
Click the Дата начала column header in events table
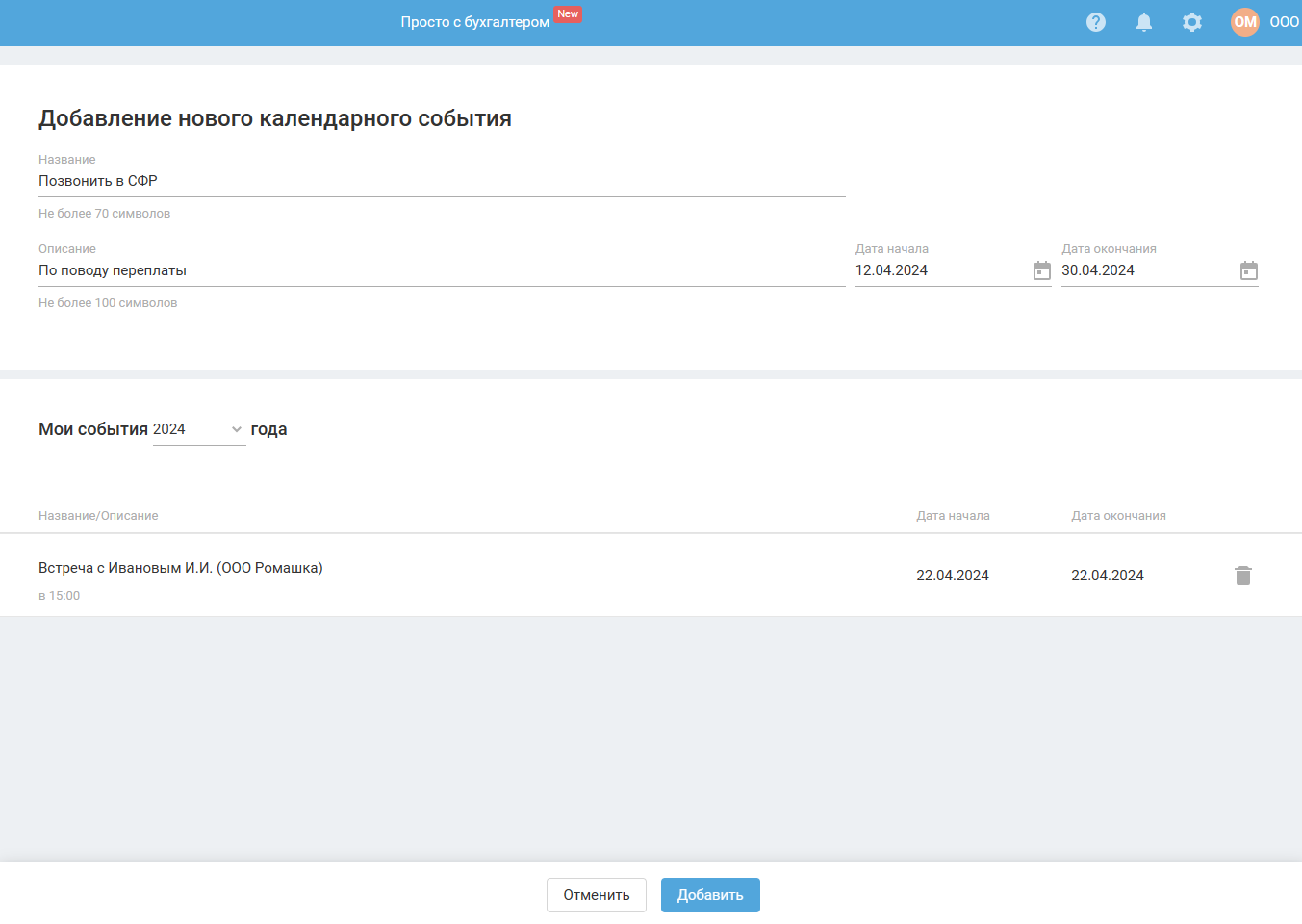953,516
